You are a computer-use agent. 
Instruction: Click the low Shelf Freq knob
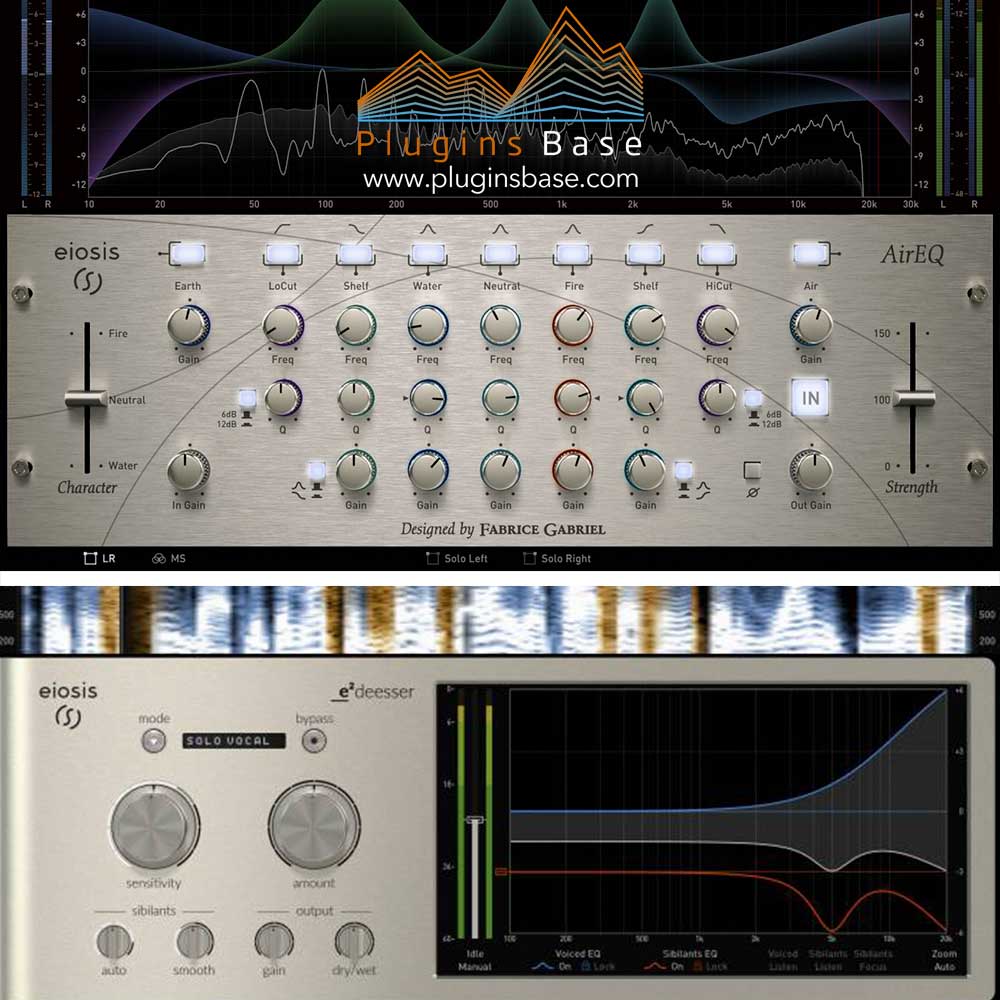356,325
